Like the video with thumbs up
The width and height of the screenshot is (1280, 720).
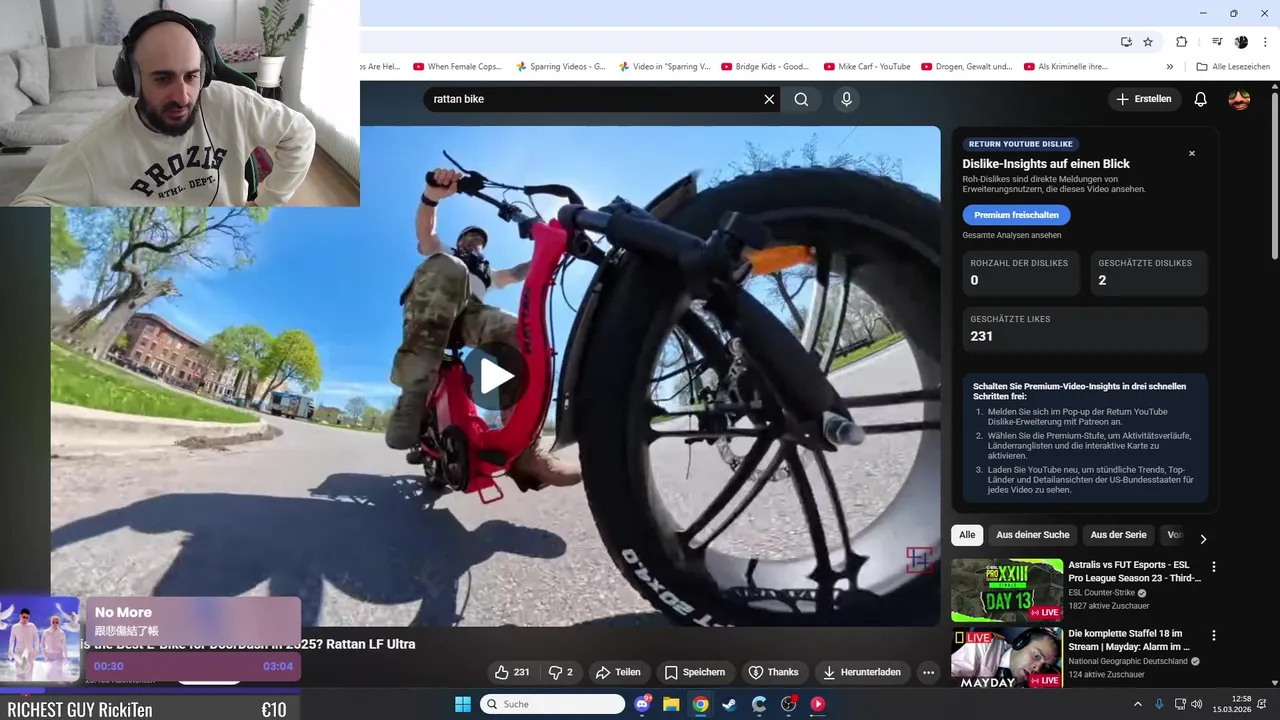click(512, 672)
